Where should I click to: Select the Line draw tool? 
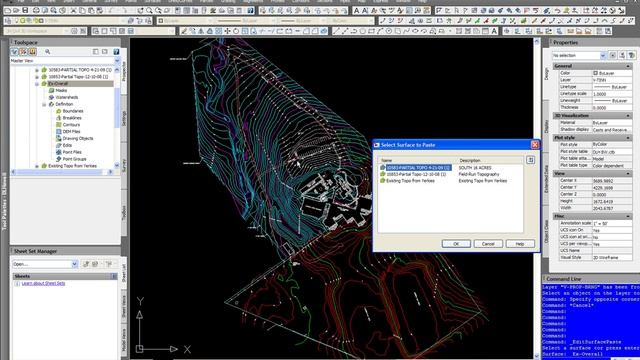(336, 31)
